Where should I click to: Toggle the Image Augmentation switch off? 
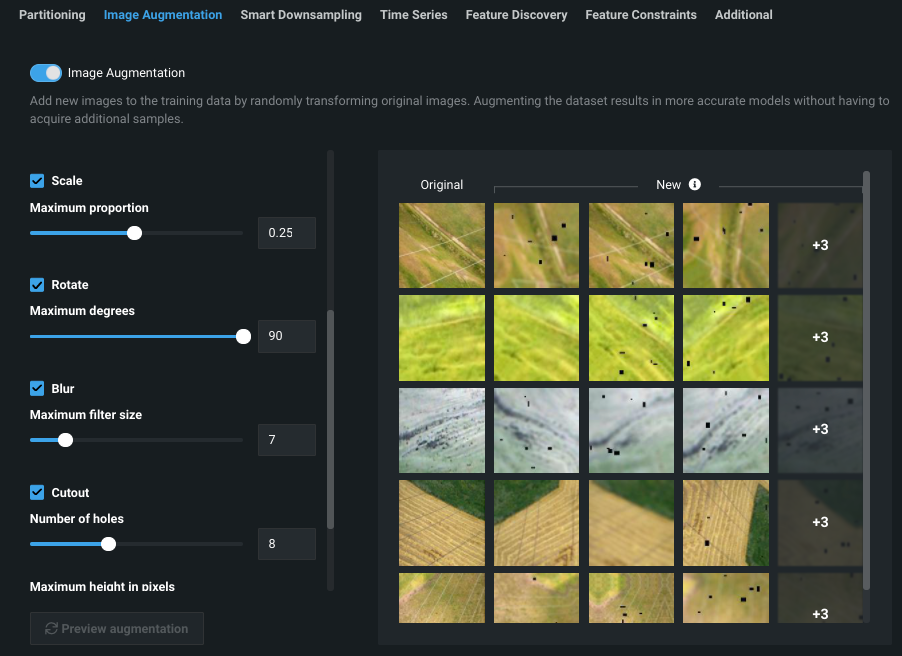pos(46,73)
